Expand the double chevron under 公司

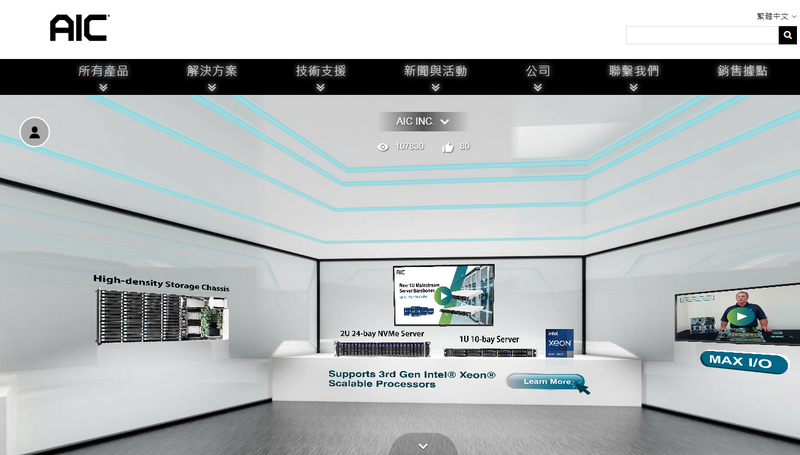coord(538,88)
